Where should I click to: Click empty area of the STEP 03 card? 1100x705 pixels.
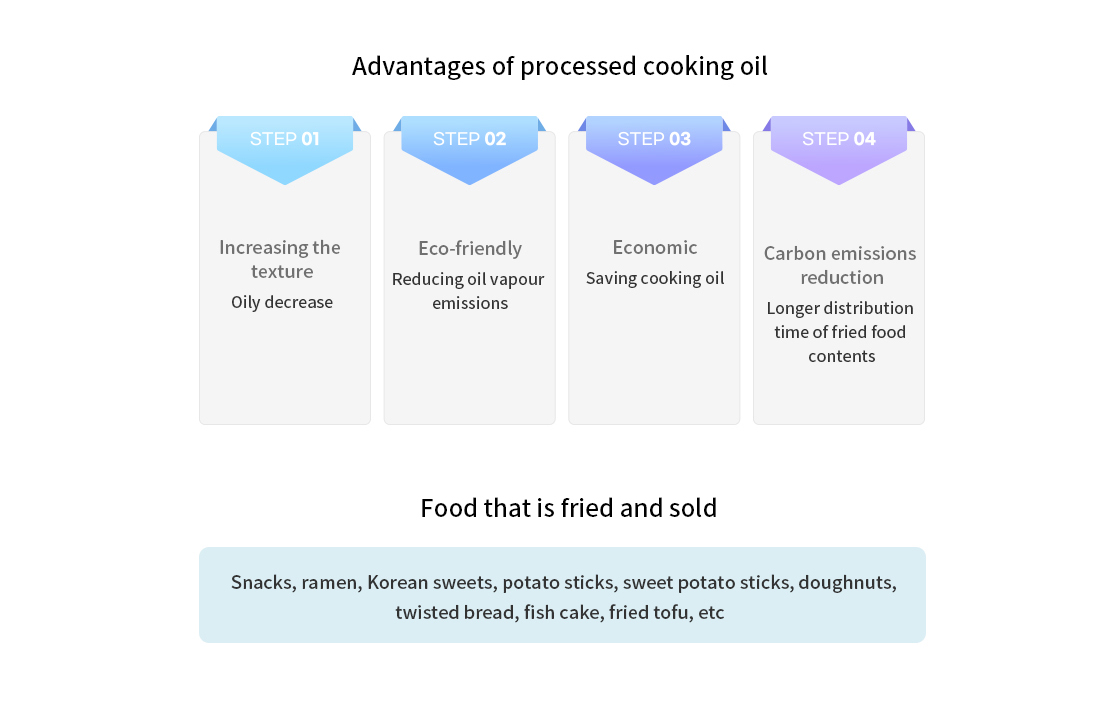654,358
